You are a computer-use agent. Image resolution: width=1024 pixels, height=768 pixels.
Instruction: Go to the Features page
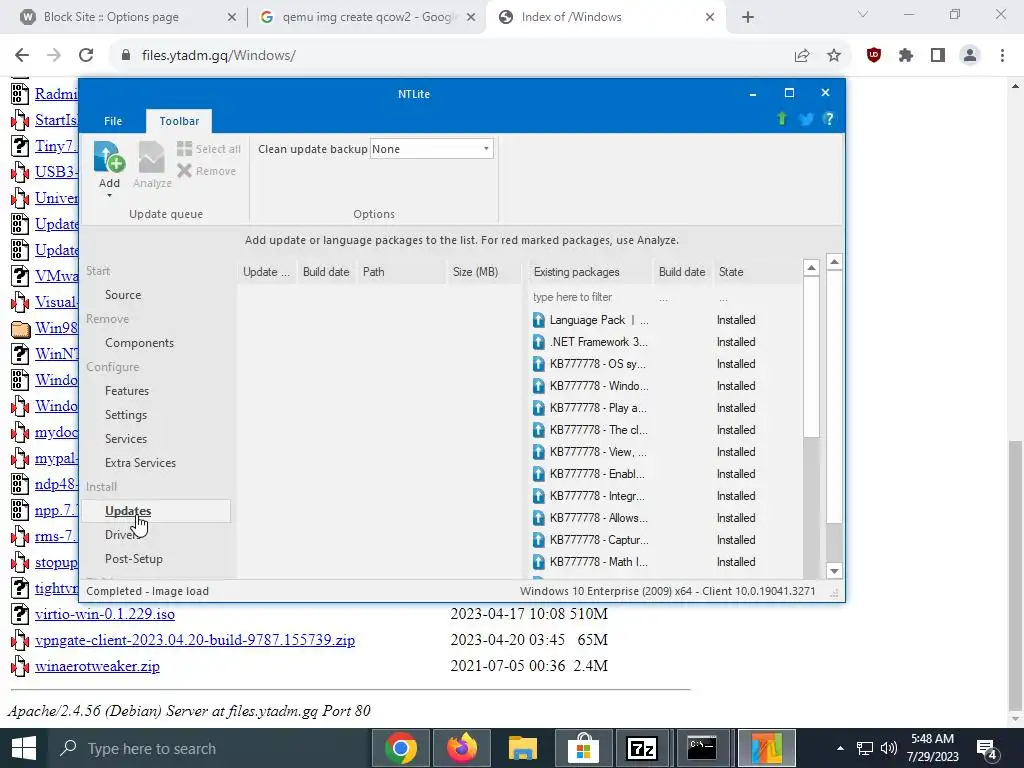tap(127, 391)
